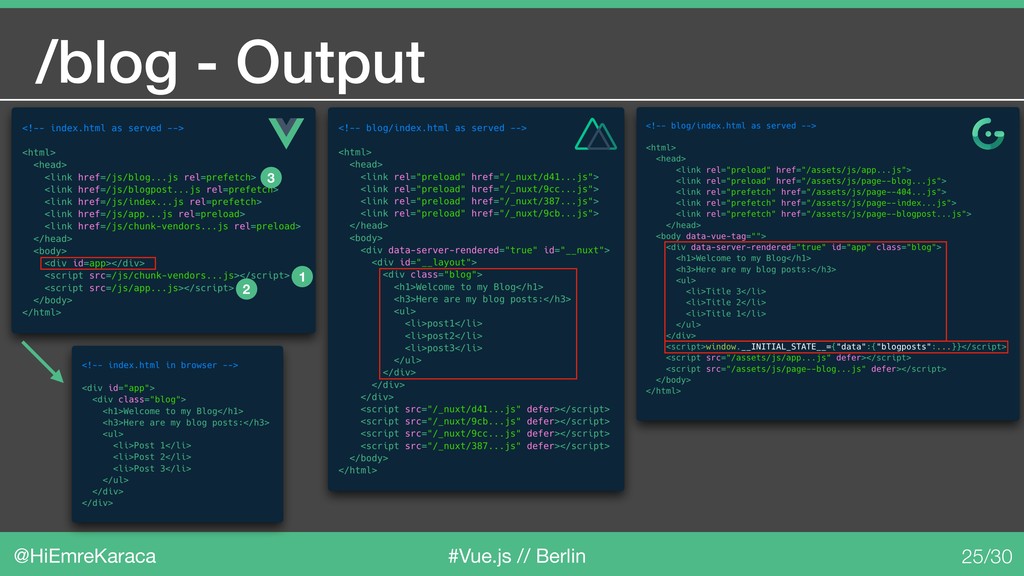Image resolution: width=1024 pixels, height=576 pixels.
Task: Click the line "<body data-vue-tag="">"
Action: point(711,236)
